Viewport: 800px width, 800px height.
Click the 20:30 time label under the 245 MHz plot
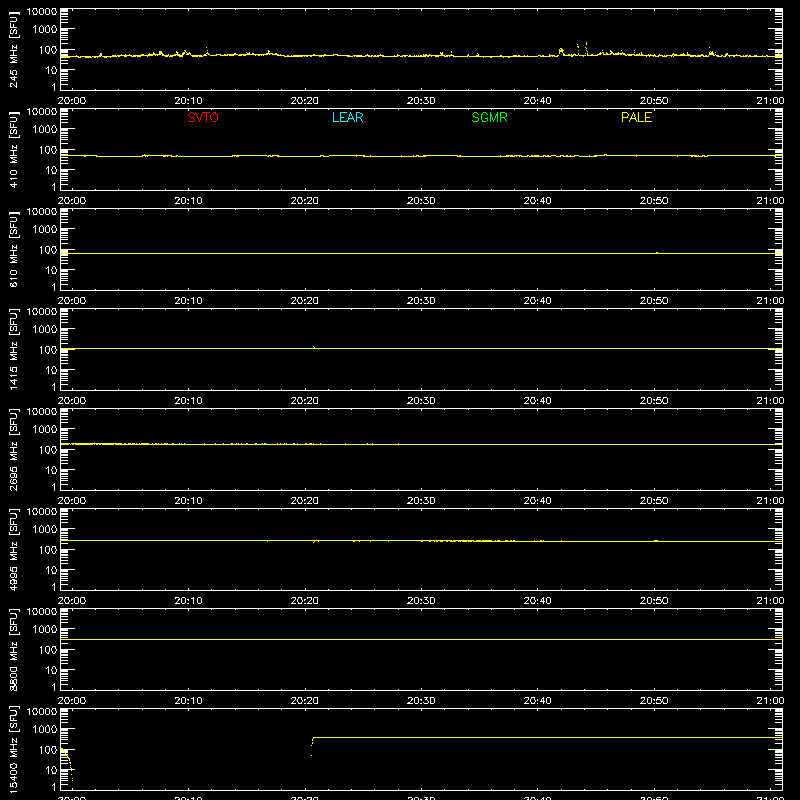point(421,101)
